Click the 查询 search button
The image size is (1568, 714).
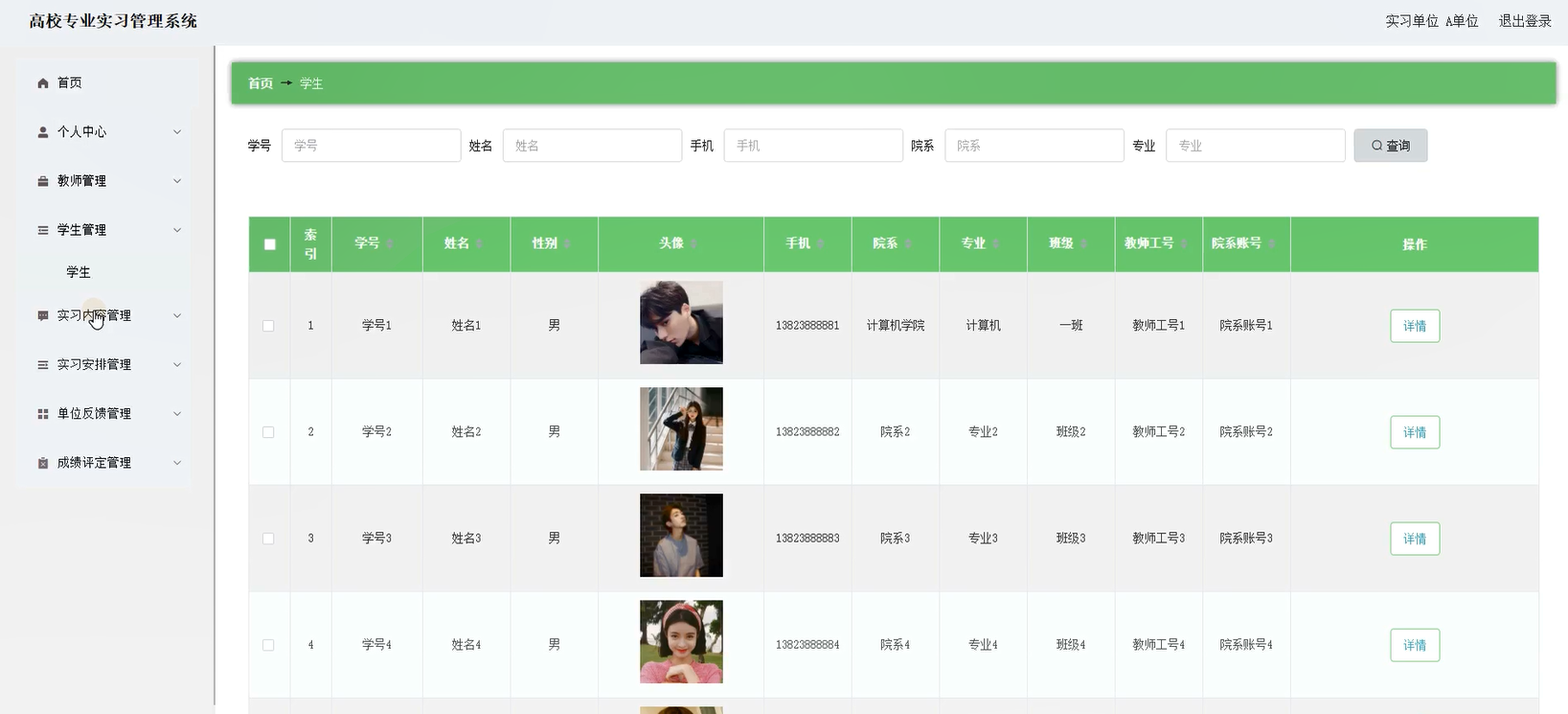coord(1390,146)
